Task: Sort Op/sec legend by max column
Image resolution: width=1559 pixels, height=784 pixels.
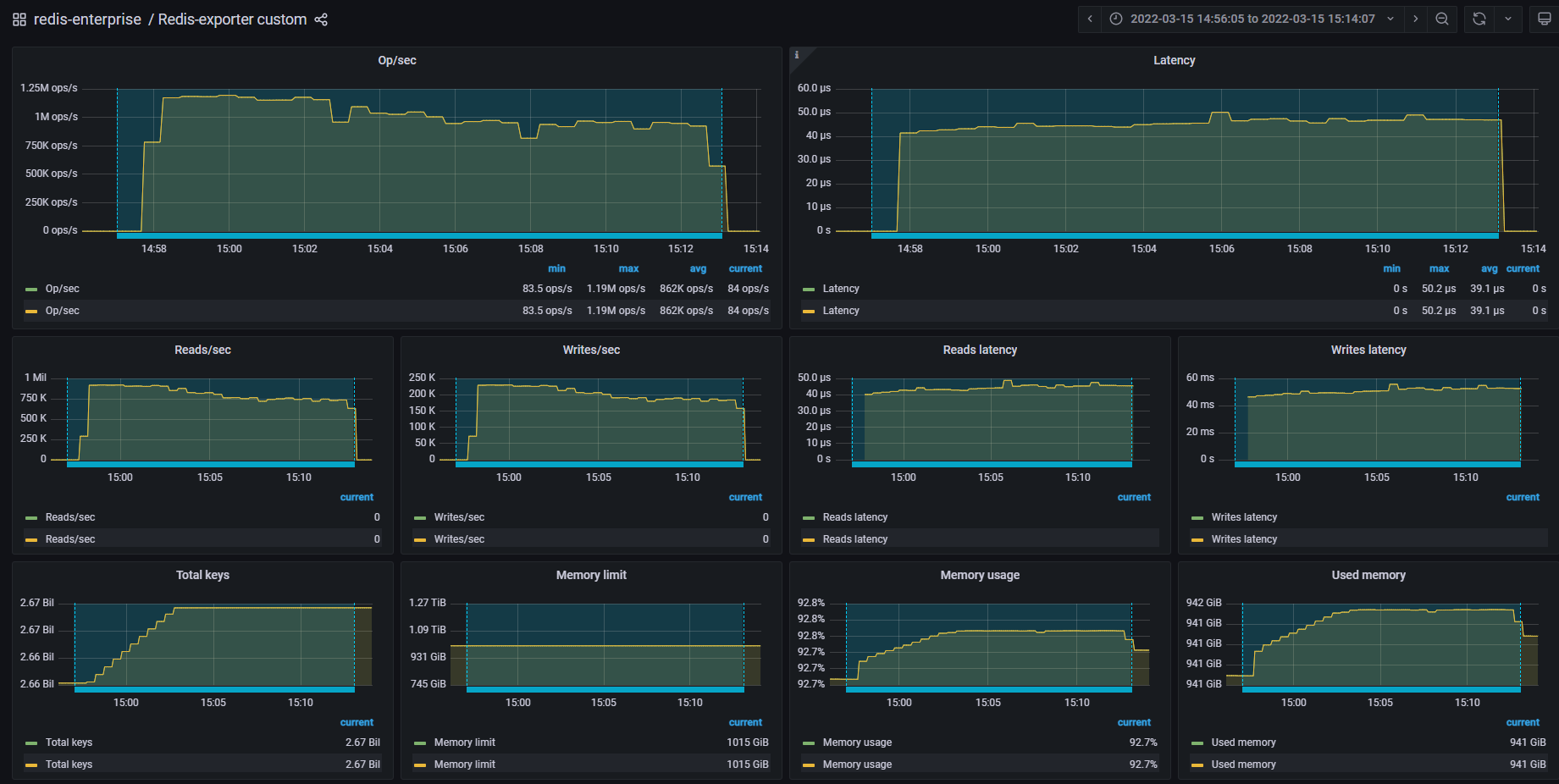Action: point(628,268)
